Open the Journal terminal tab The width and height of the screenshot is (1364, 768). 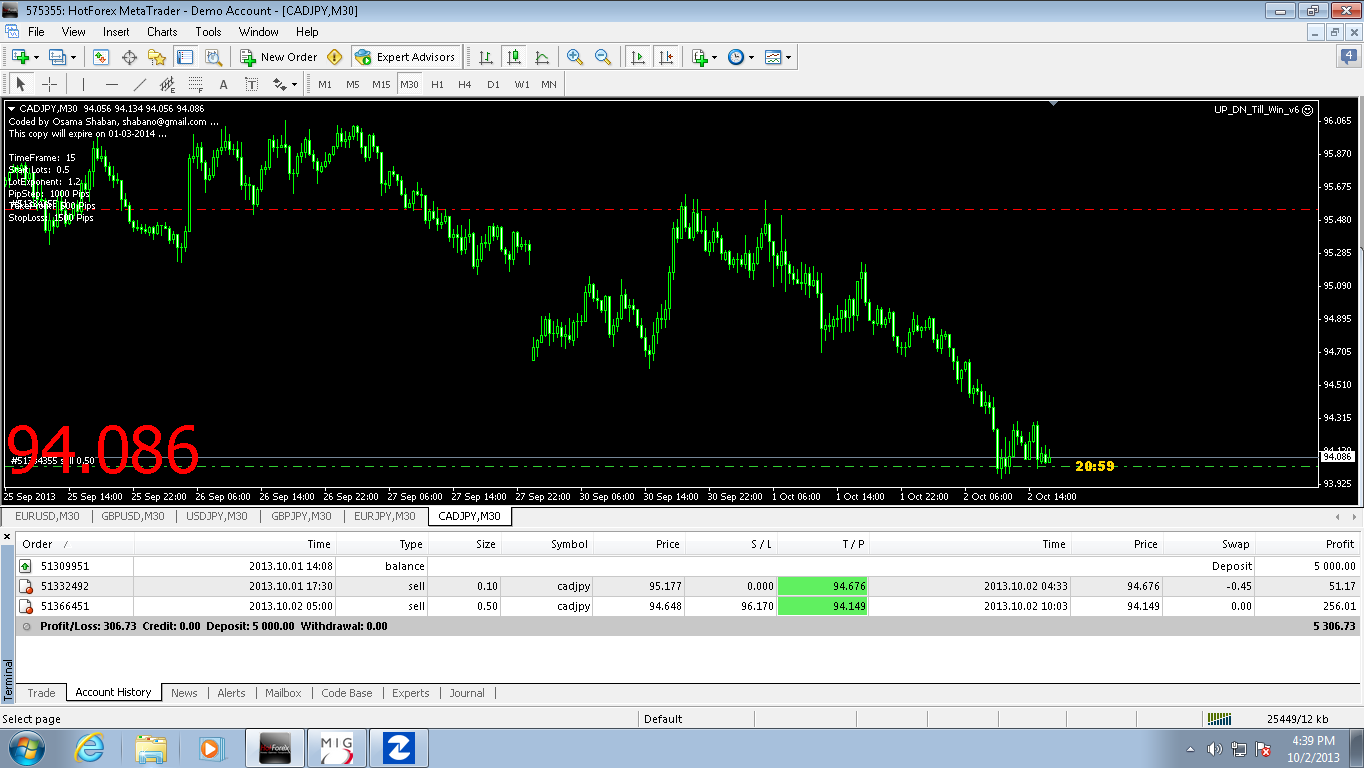[x=467, y=692]
